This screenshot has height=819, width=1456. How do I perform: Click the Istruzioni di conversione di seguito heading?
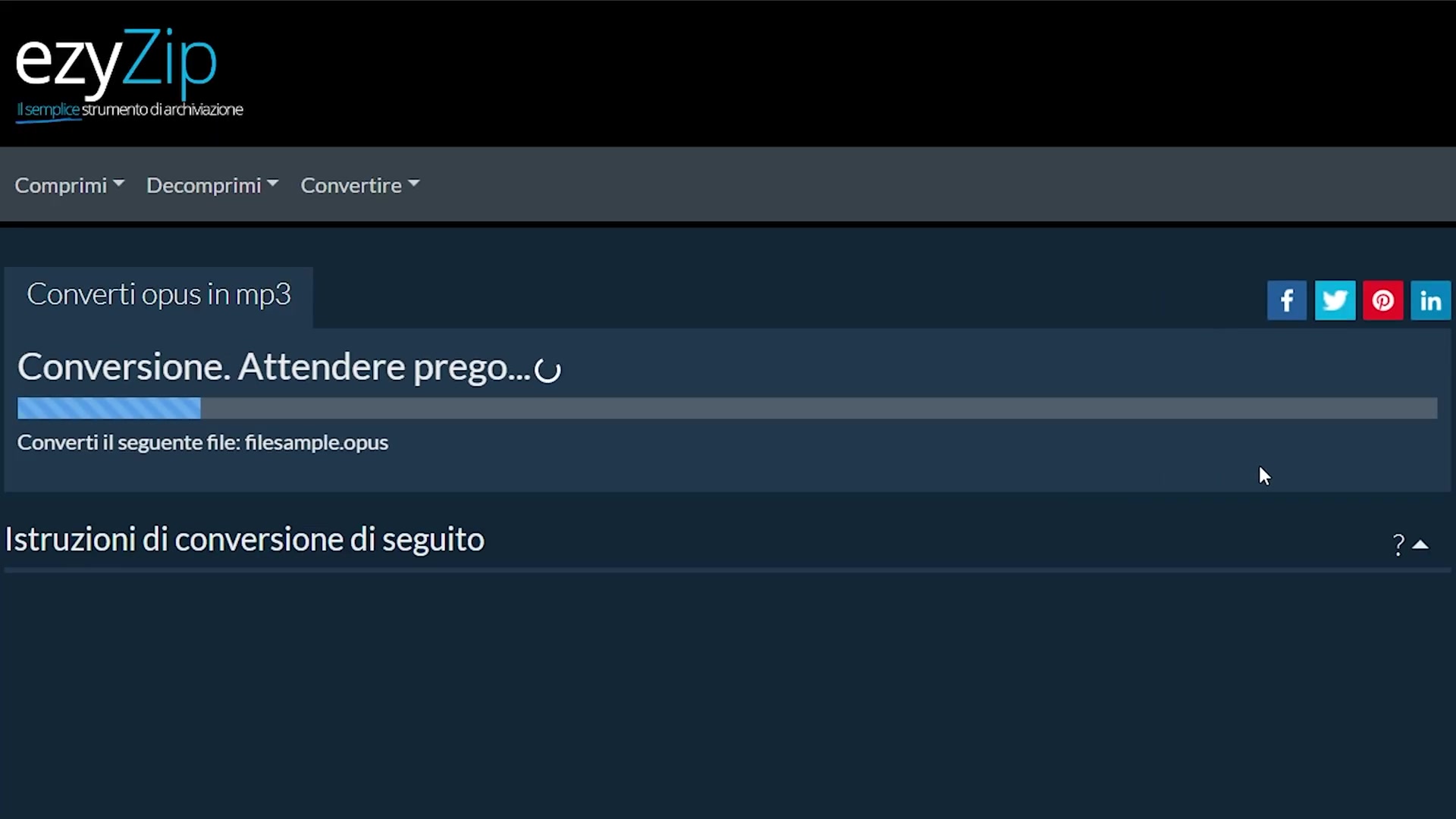pyautogui.click(x=244, y=540)
